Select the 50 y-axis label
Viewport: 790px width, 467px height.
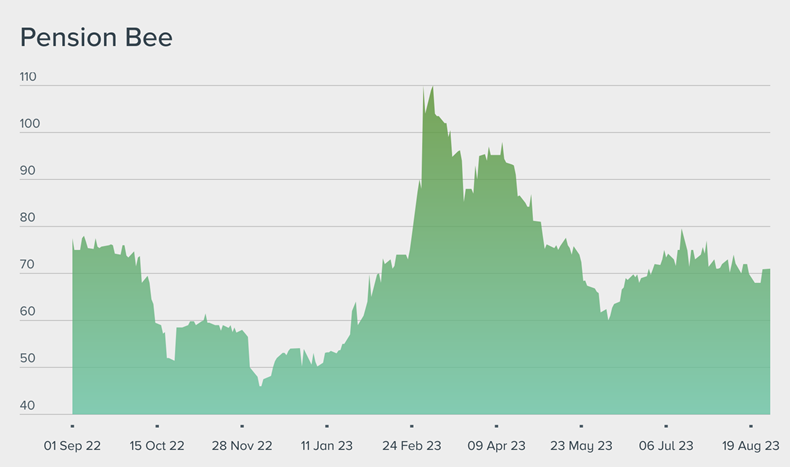pos(28,359)
